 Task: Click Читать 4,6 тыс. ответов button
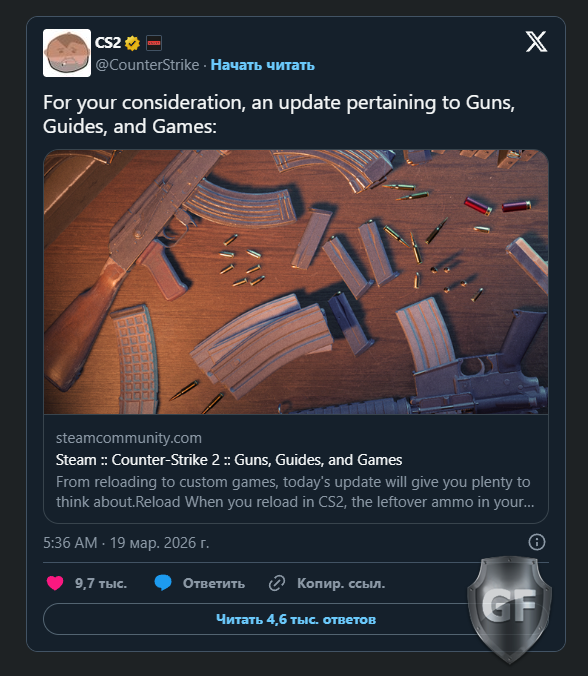[296, 619]
